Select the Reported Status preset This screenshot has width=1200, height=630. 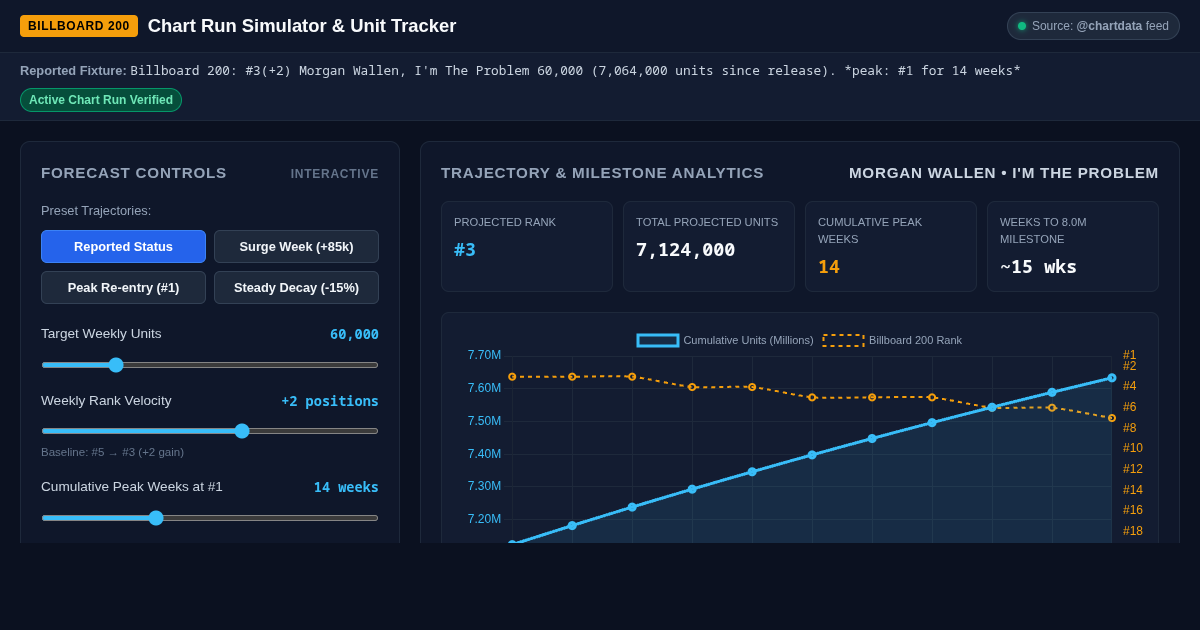point(123,247)
